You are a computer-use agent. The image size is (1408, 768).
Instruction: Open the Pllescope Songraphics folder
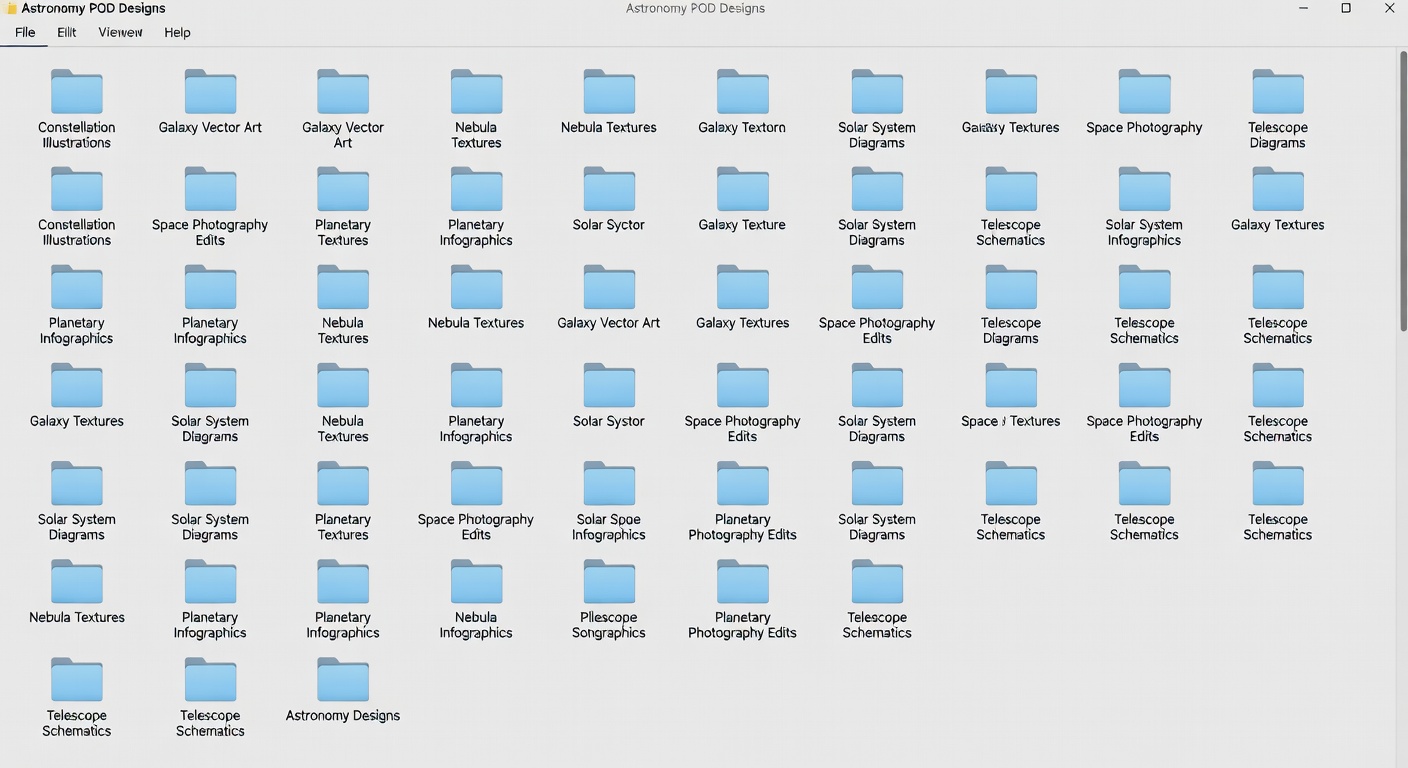[608, 599]
